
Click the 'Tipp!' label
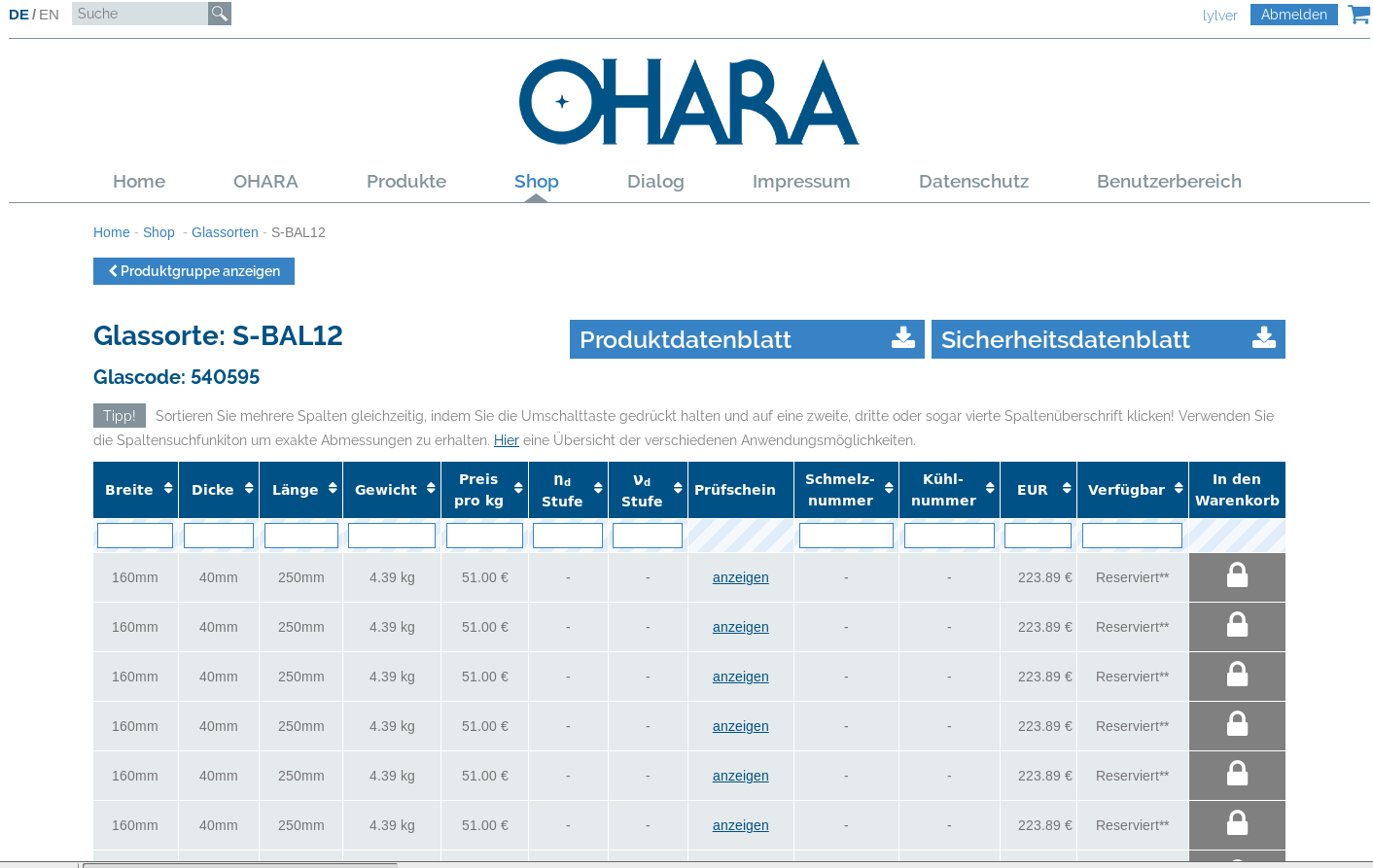120,416
